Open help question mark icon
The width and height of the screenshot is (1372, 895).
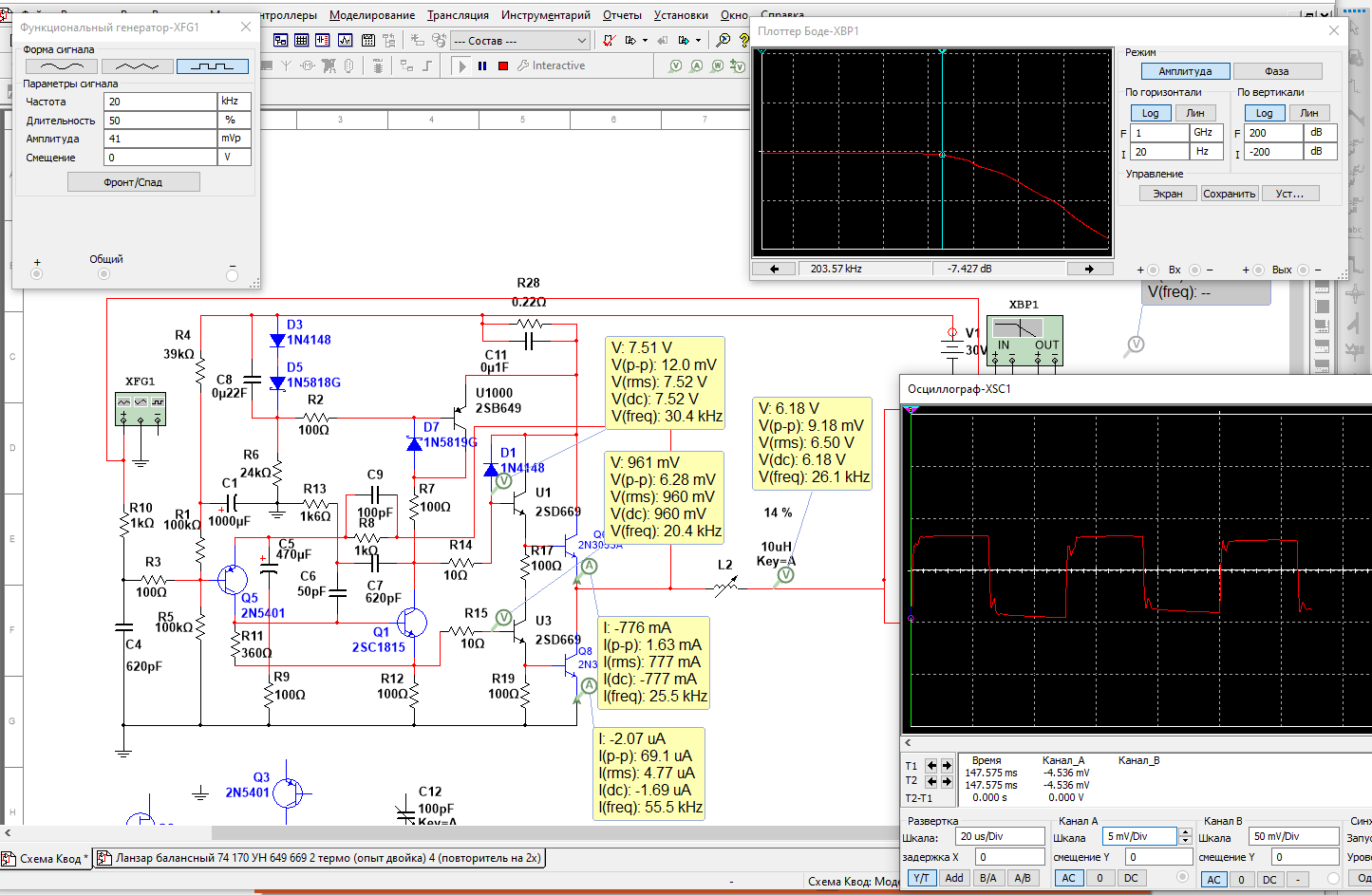click(743, 40)
